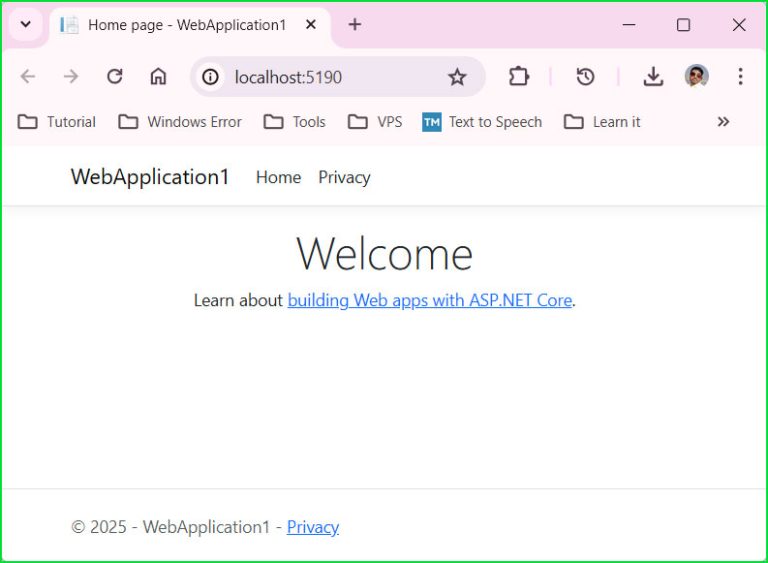Viewport: 768px width, 563px height.
Task: Maximize the browser window
Action: click(683, 24)
